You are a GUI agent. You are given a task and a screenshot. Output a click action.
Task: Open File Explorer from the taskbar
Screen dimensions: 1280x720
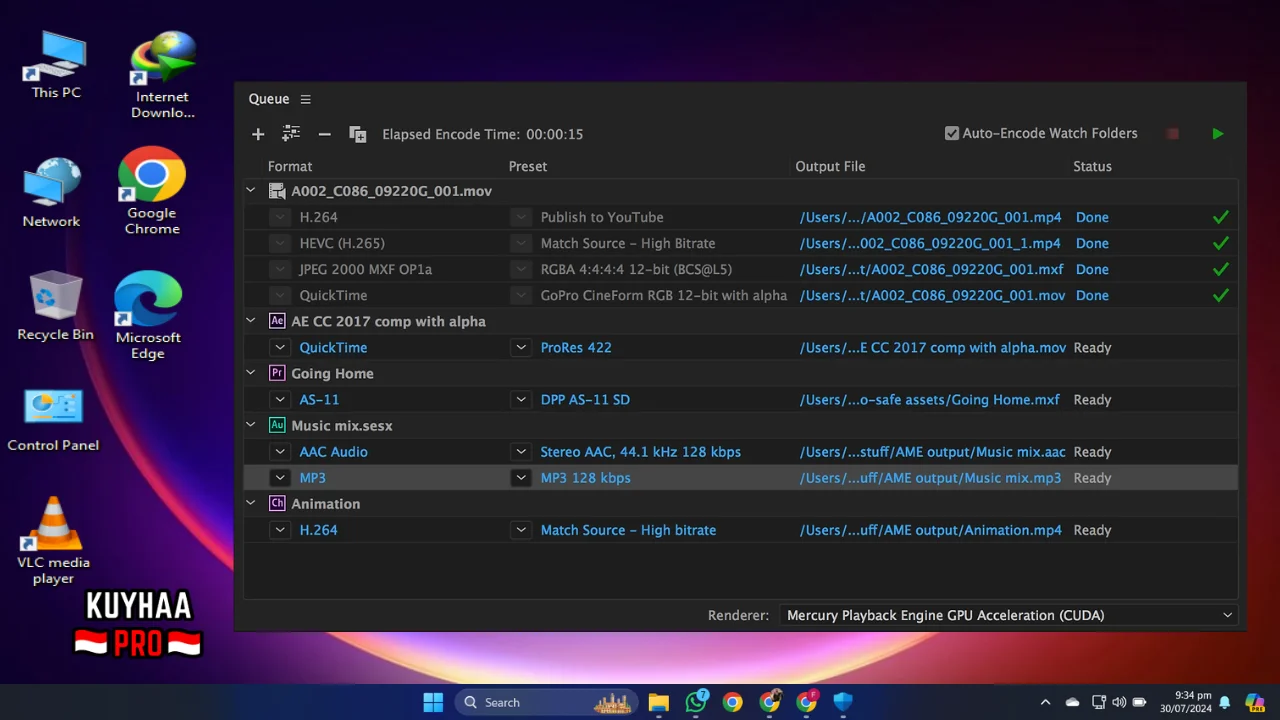coord(658,702)
